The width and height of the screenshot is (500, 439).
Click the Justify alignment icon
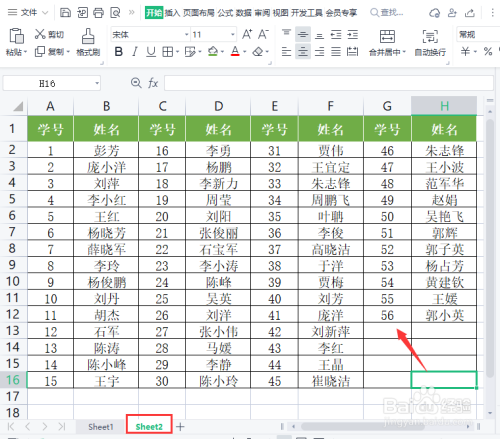tap(336, 52)
